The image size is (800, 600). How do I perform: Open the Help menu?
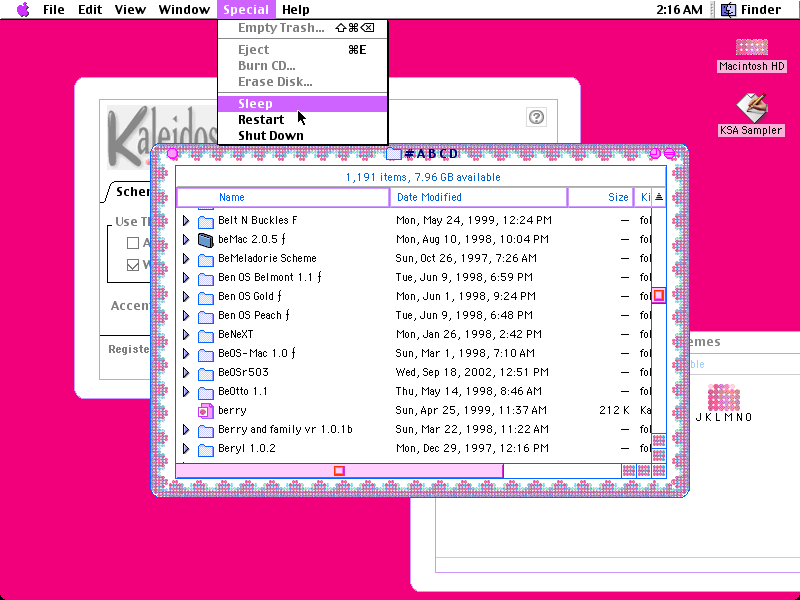point(296,10)
